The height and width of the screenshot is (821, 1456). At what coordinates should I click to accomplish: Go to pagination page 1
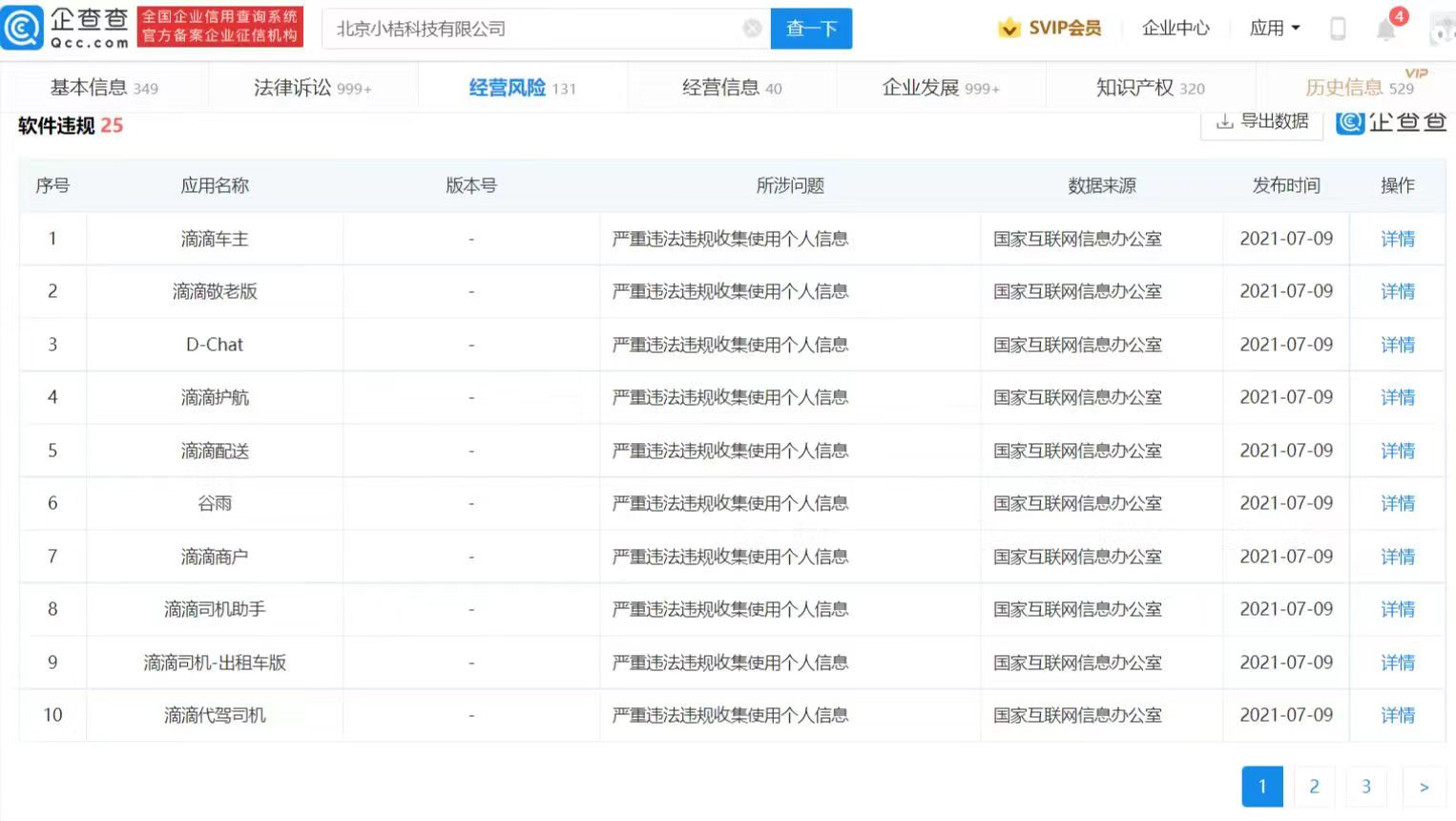(1262, 787)
